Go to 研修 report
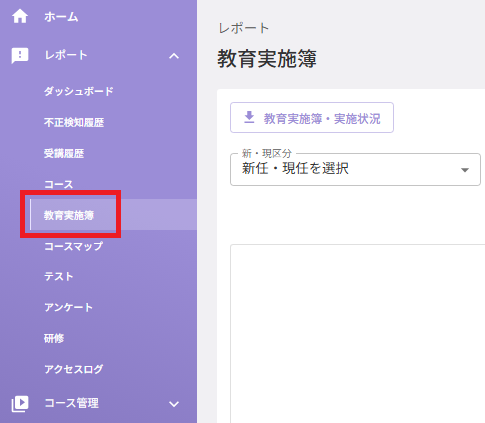 54,338
